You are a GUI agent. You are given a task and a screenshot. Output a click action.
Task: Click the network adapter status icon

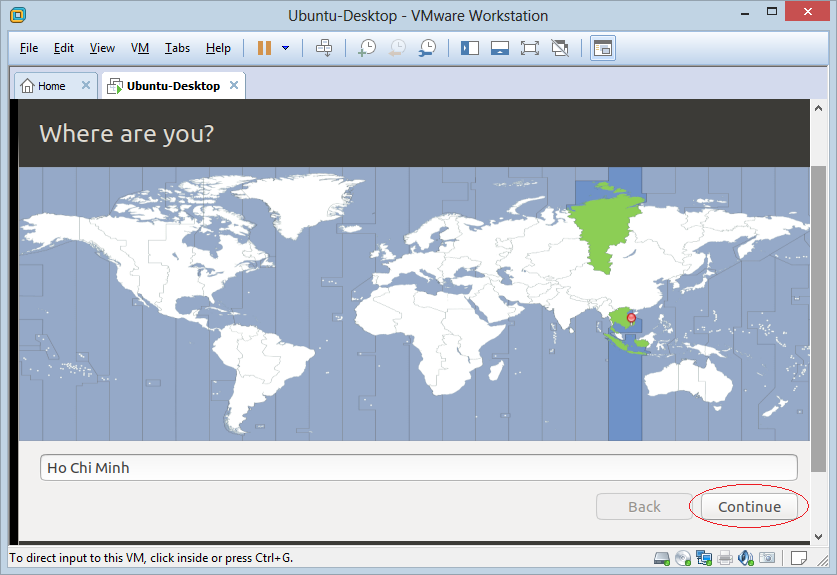(x=704, y=558)
